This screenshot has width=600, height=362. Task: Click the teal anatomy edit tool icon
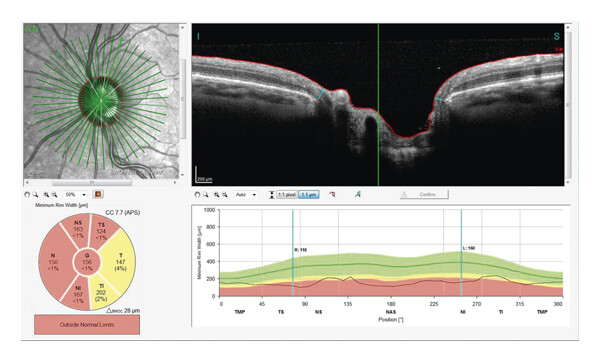click(358, 194)
